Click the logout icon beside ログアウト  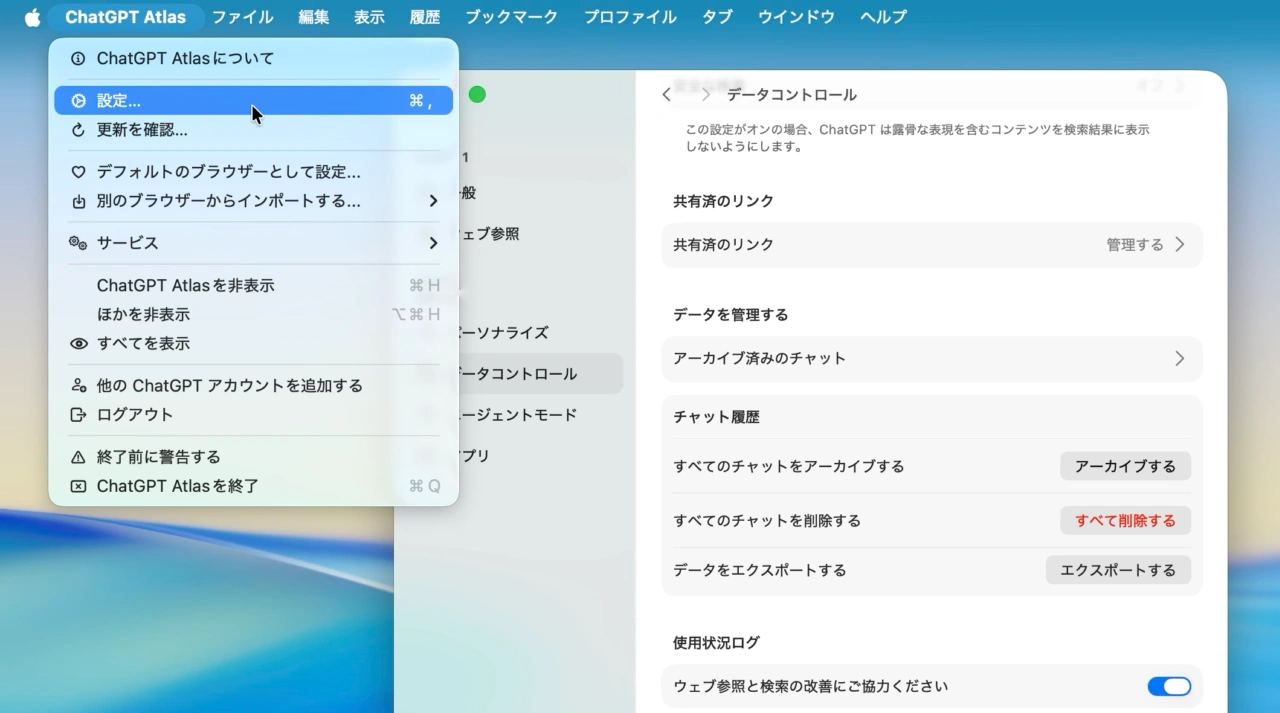click(x=78, y=414)
